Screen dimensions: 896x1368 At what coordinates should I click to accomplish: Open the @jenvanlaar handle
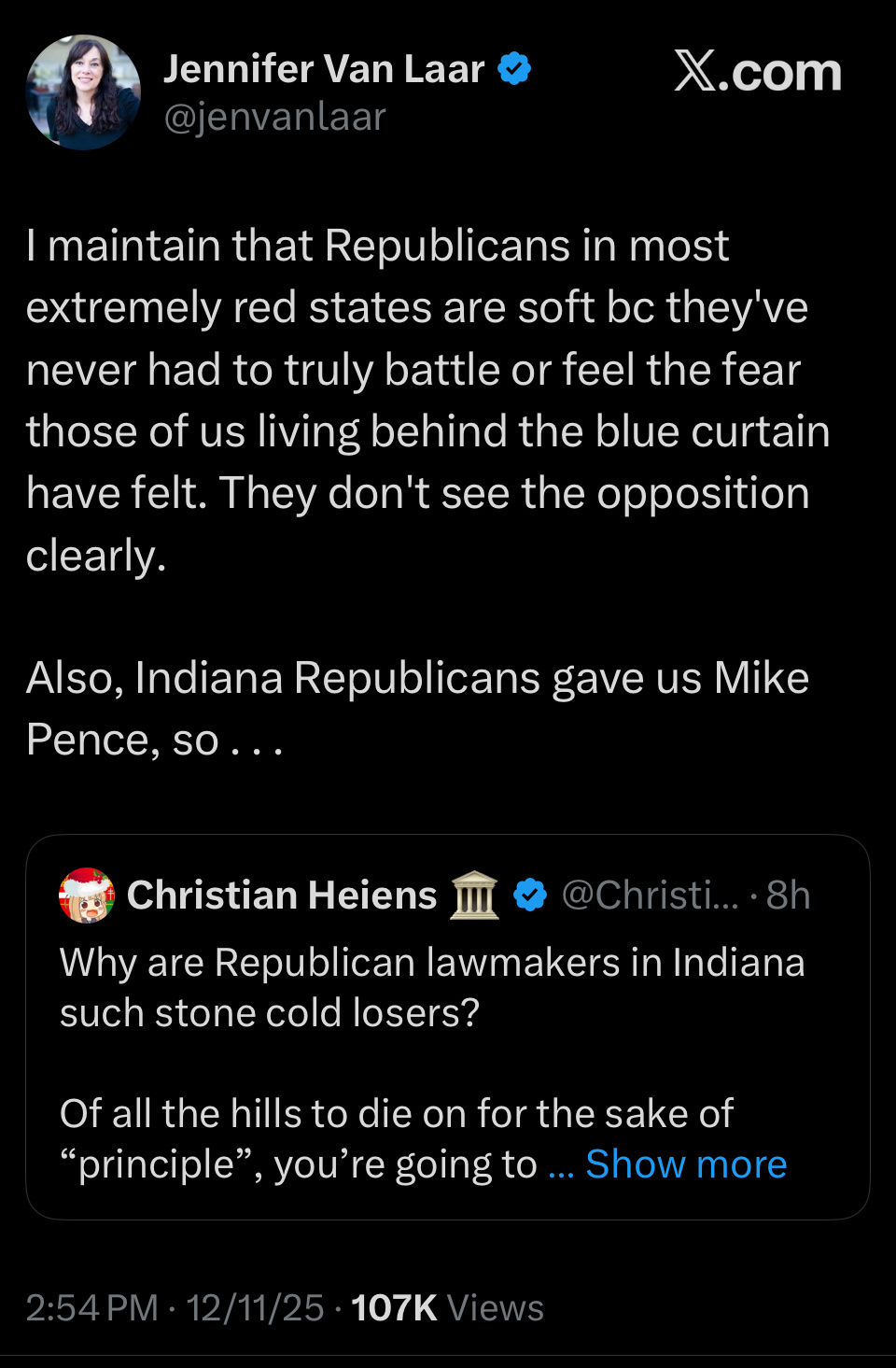point(274,118)
